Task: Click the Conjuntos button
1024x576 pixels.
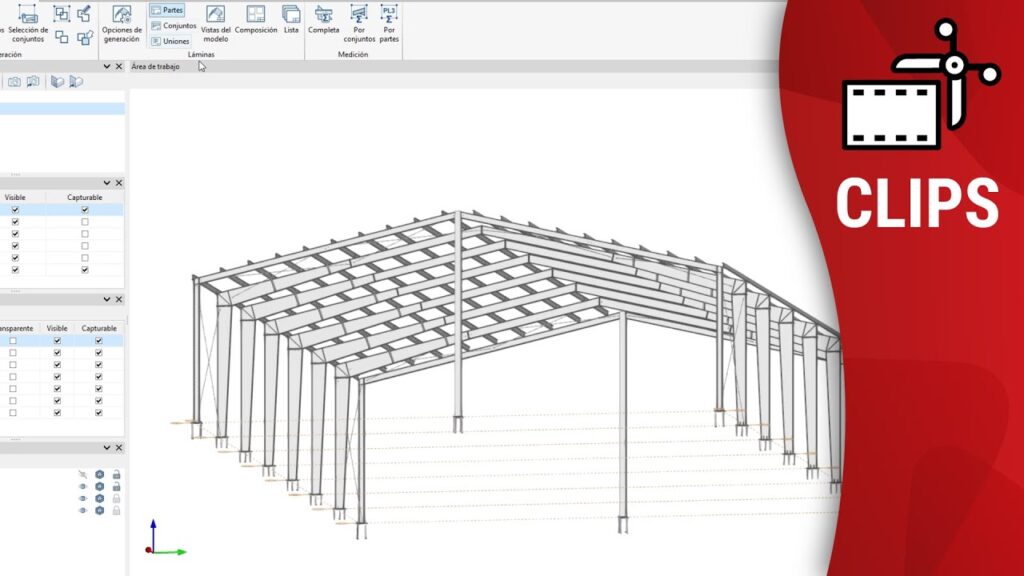Action: tap(173, 26)
